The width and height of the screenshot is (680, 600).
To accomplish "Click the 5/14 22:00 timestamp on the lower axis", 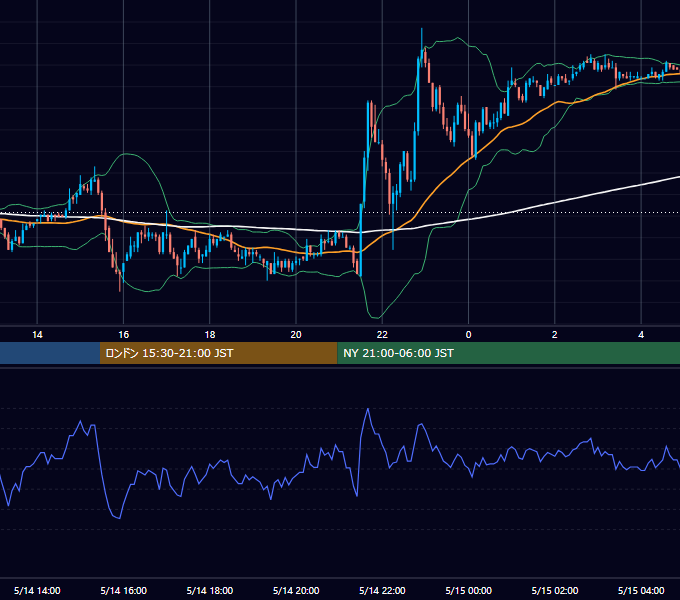I will click(x=382, y=590).
